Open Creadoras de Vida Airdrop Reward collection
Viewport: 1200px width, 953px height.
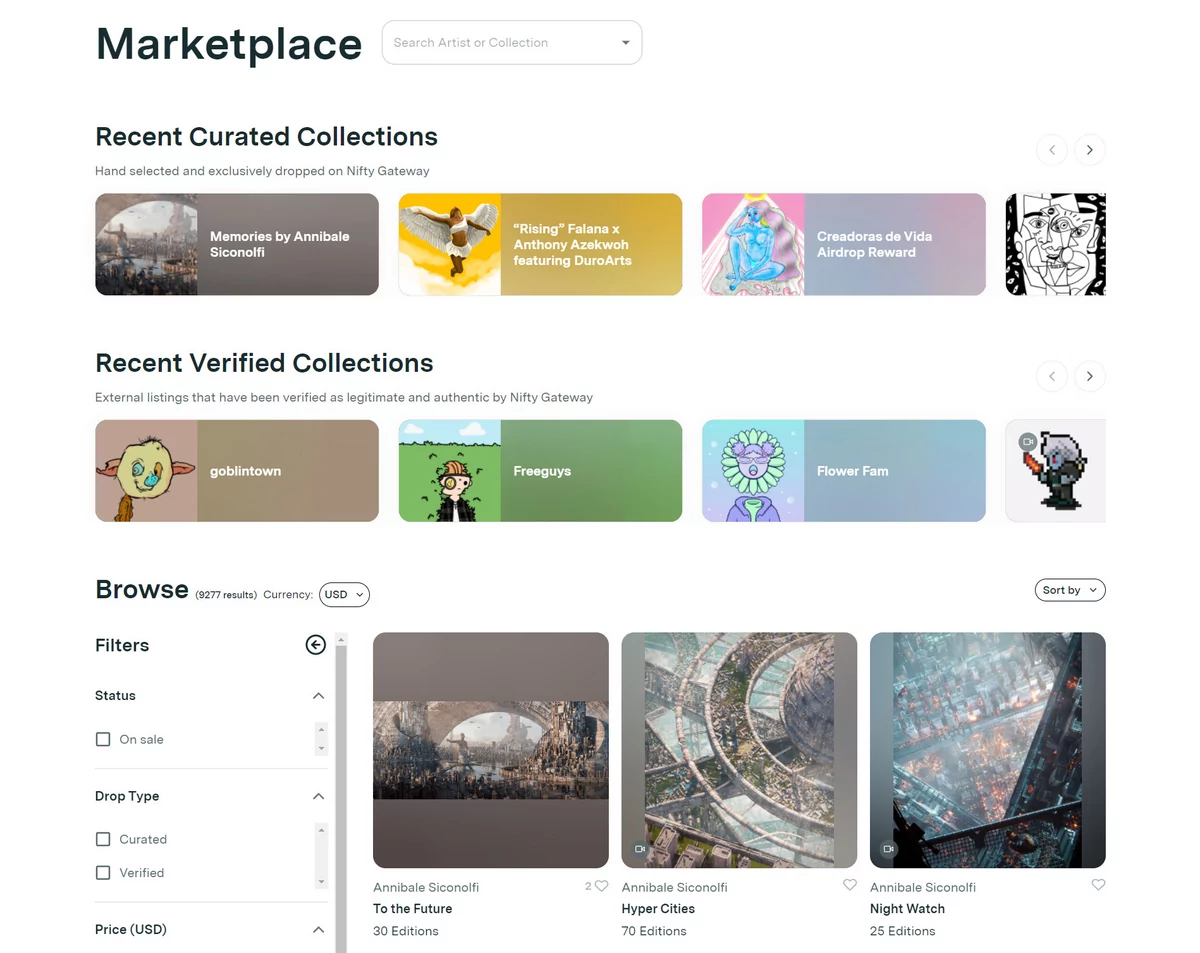pos(844,244)
